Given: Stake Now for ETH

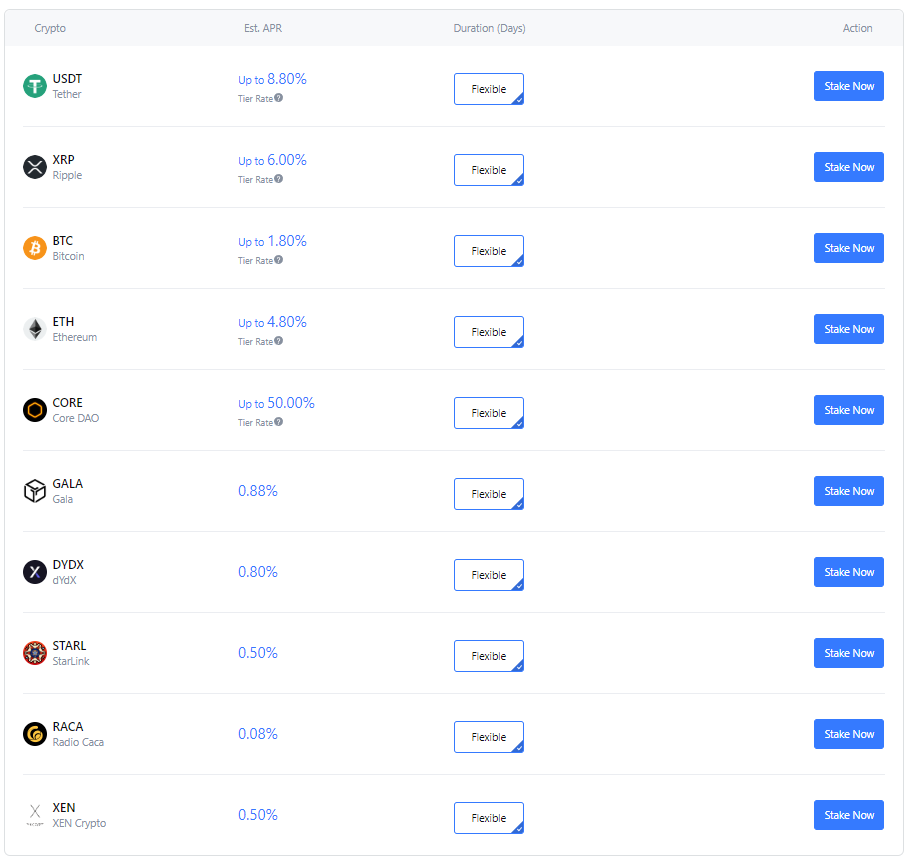Looking at the screenshot, I should click(x=849, y=329).
